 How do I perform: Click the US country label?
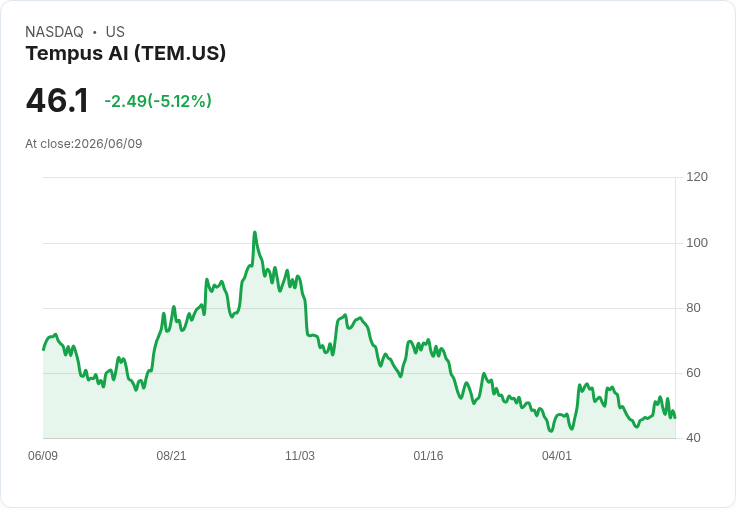point(115,32)
